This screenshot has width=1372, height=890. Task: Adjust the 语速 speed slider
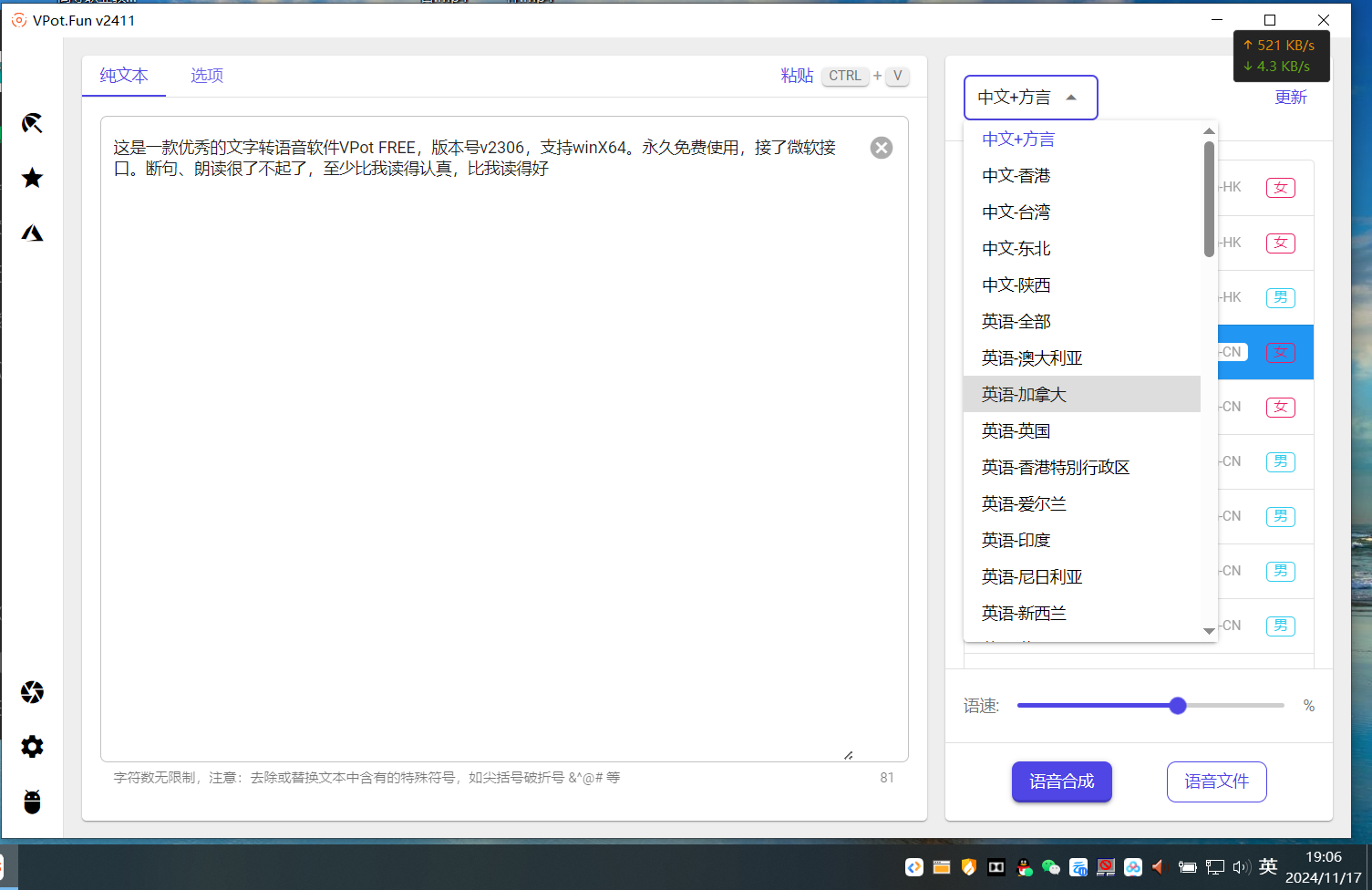tap(1177, 705)
